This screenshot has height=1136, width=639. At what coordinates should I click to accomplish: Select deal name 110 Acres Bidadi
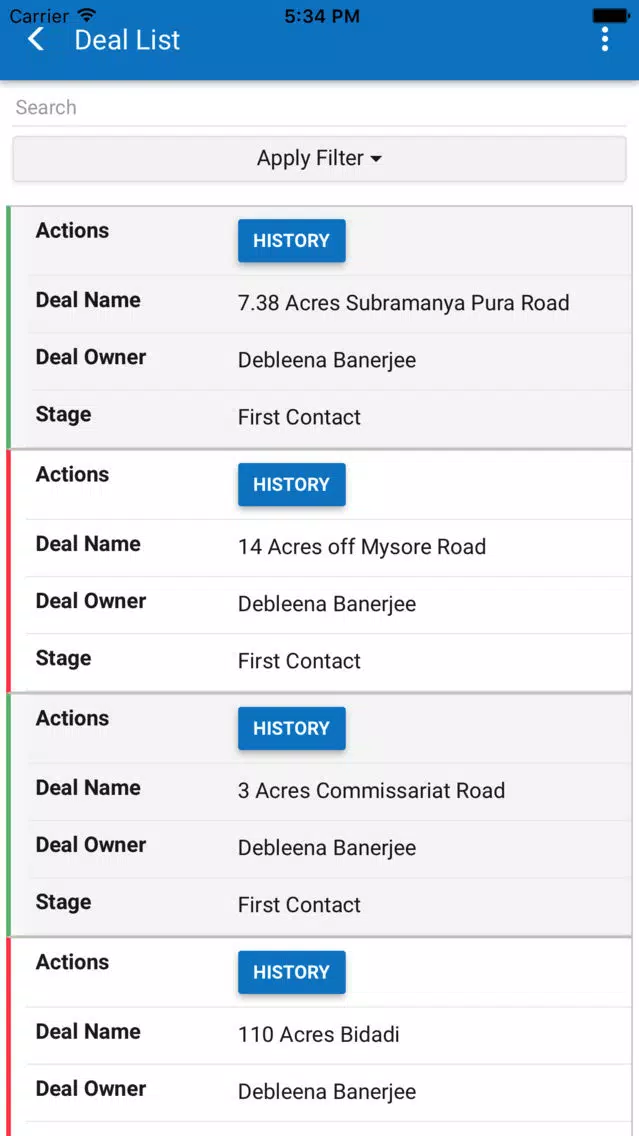(x=319, y=1035)
